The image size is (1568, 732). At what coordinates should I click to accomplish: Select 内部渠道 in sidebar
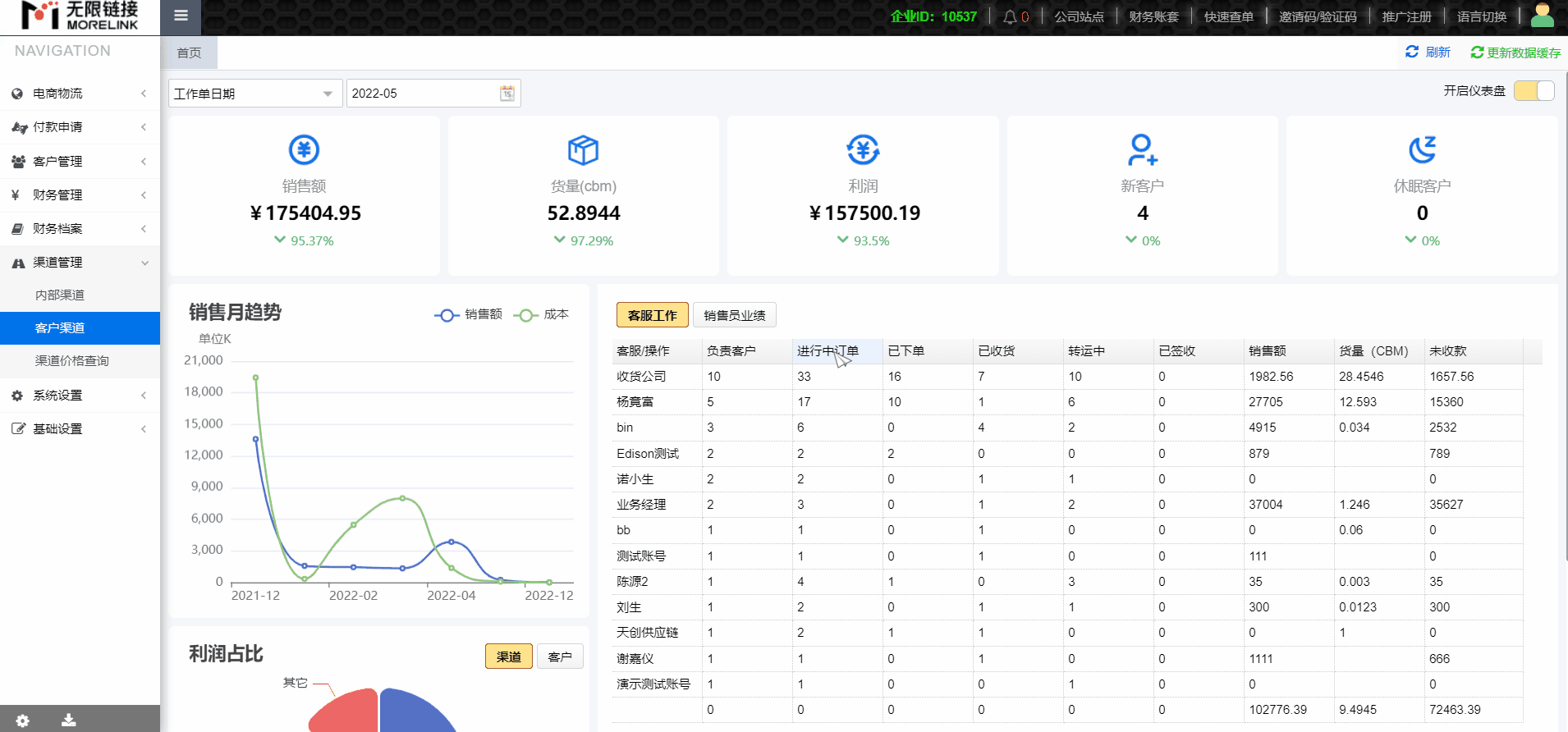pos(60,295)
